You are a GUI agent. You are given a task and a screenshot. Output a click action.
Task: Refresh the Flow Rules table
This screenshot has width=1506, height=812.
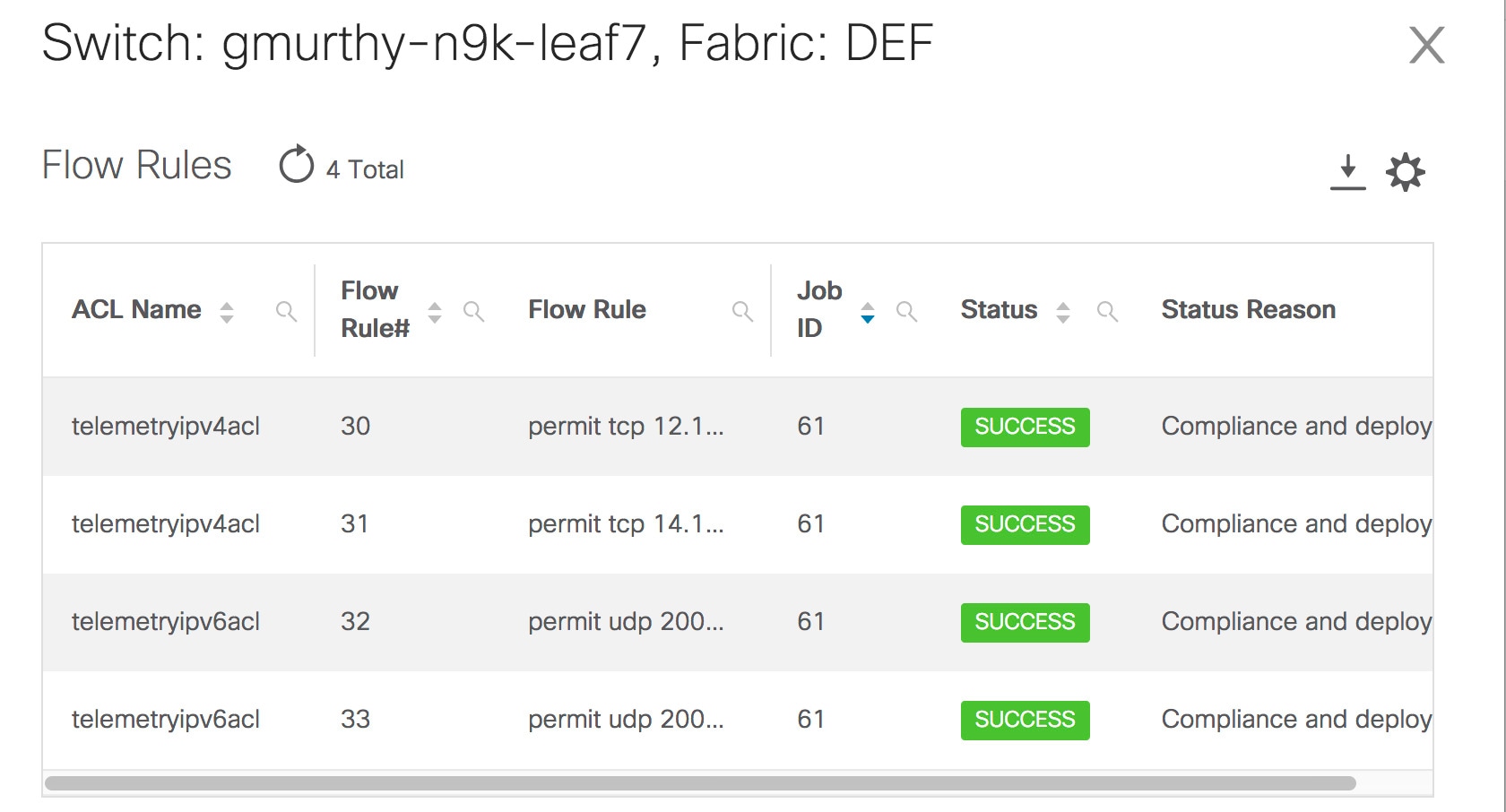[x=296, y=166]
